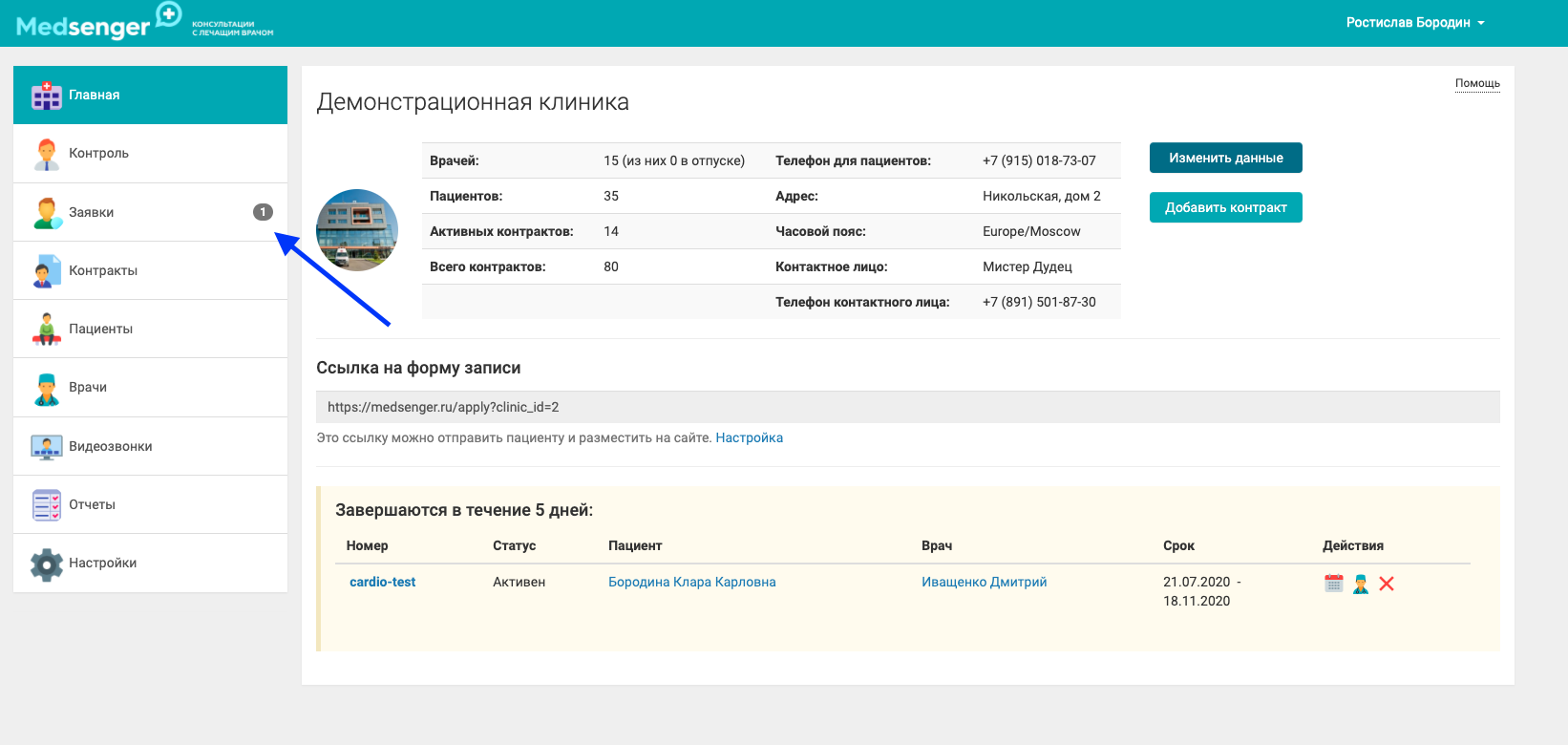This screenshot has height=745, width=1568.
Task: Click the doctor avatar icon beside Врачи
Action: [x=46, y=388]
